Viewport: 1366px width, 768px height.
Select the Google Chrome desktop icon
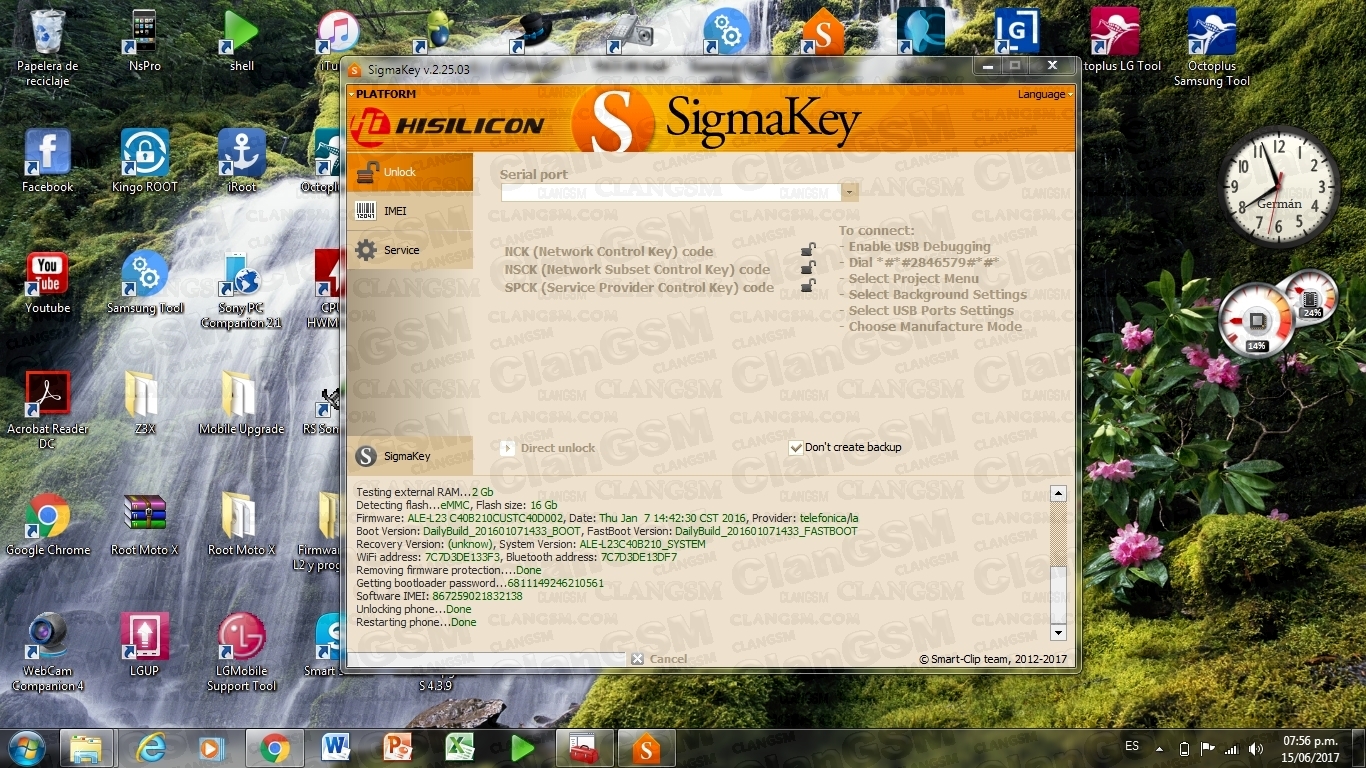click(x=47, y=525)
